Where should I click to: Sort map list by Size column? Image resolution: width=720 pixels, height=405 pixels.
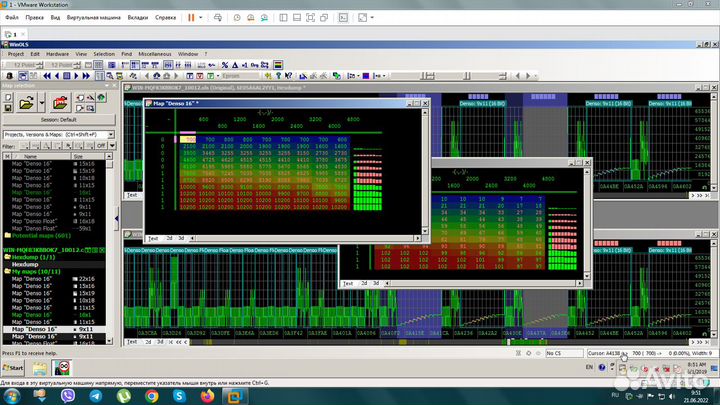coord(88,156)
